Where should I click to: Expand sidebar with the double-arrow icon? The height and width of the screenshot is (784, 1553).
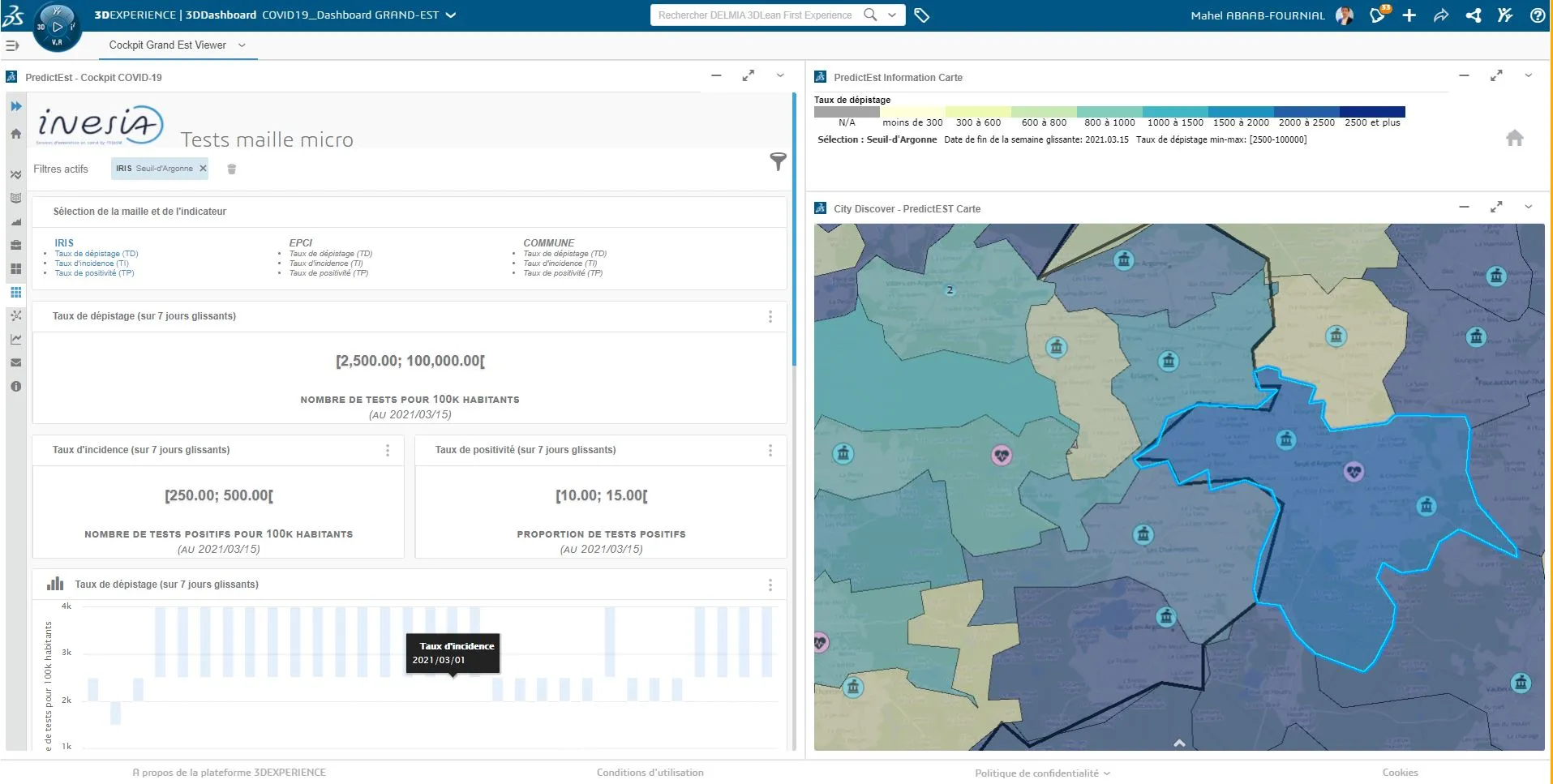15,106
